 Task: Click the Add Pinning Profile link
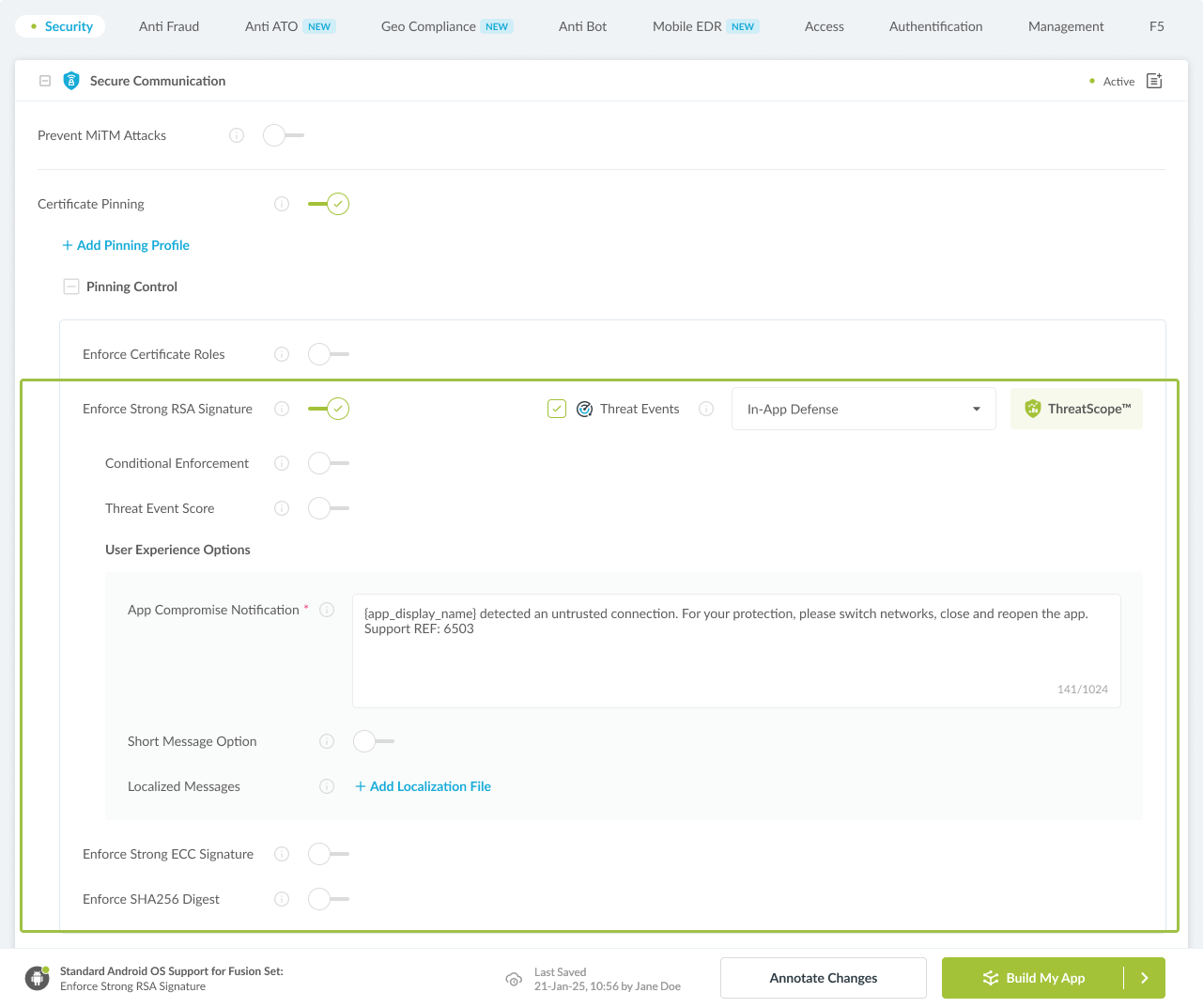[x=125, y=245]
